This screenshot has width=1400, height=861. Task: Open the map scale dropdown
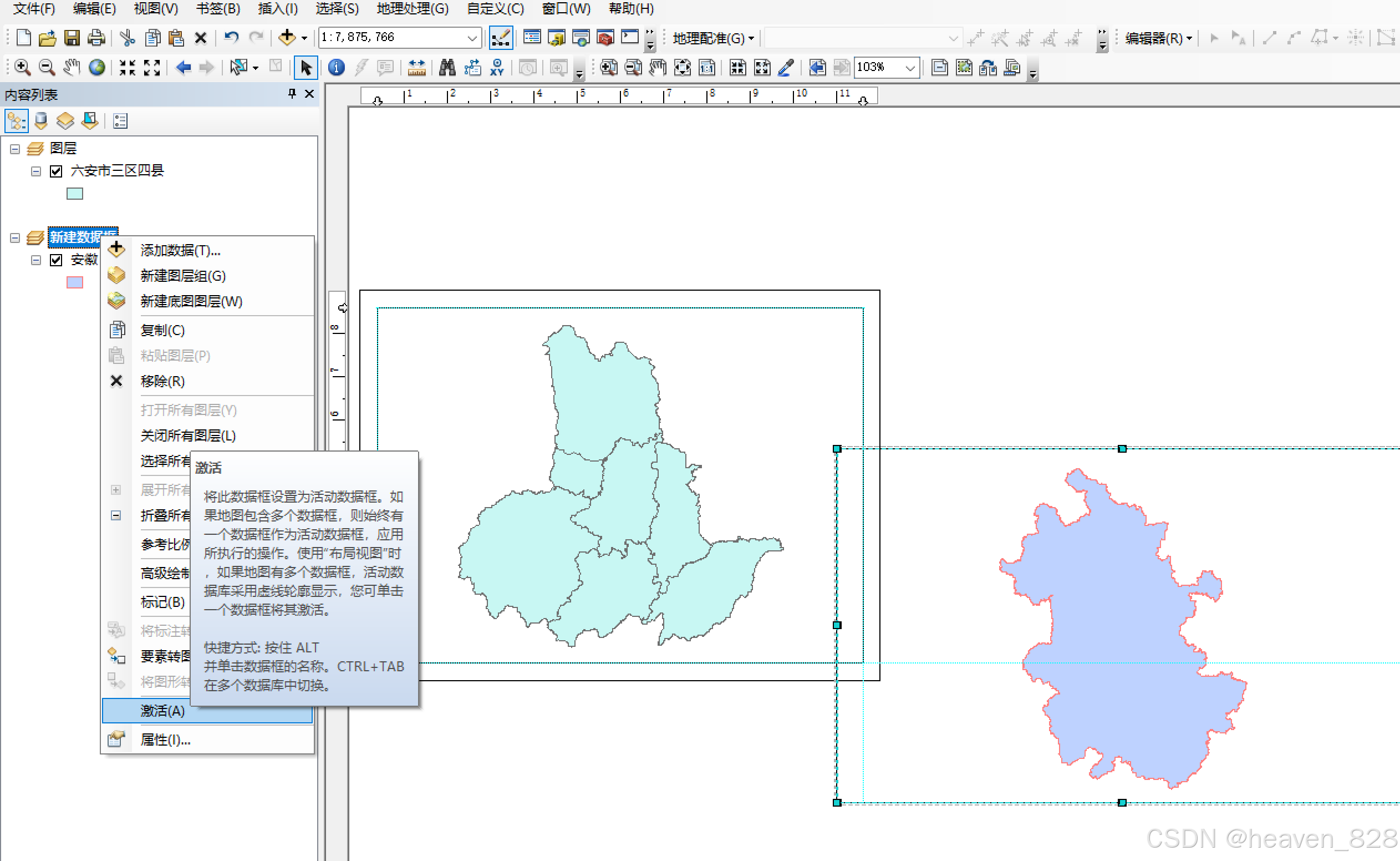472,38
